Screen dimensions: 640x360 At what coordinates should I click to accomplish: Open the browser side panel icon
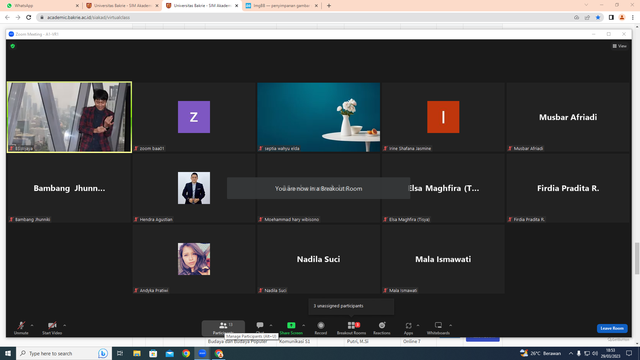[611, 18]
